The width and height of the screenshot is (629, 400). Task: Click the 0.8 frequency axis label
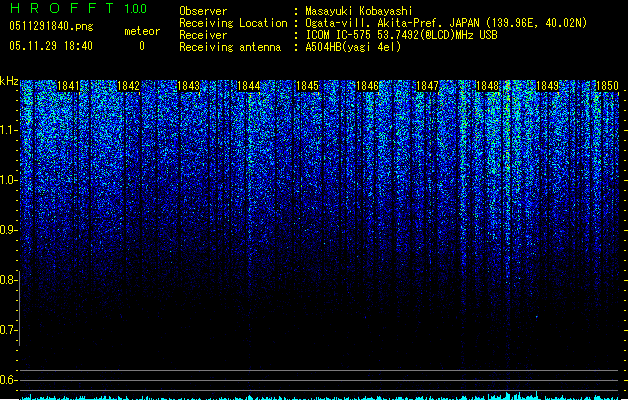click(x=8, y=280)
